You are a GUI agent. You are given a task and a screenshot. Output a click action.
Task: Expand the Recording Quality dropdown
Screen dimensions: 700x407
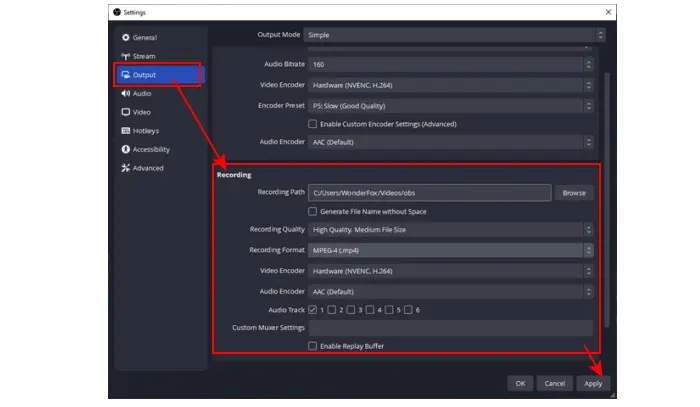pos(451,230)
